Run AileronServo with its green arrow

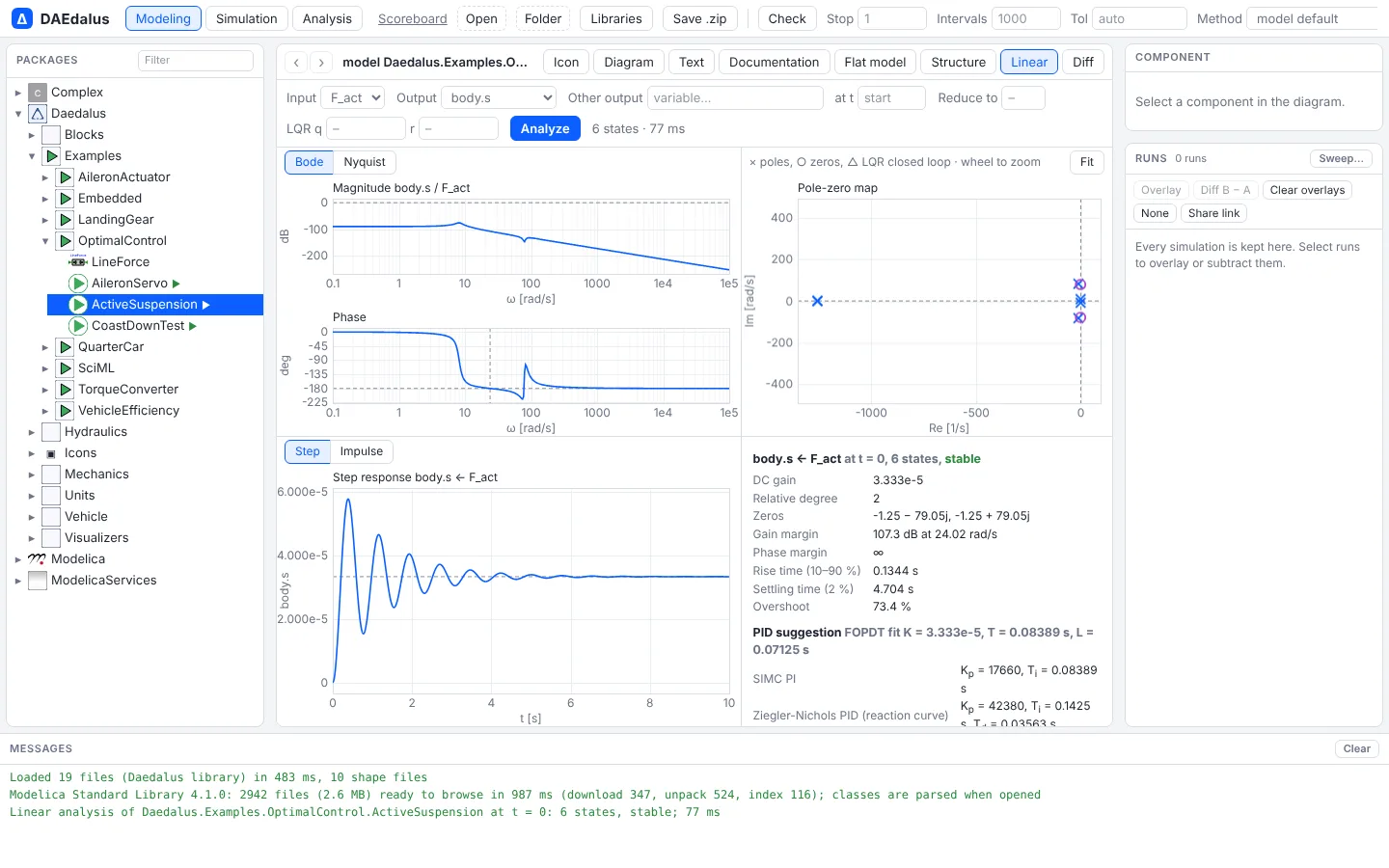pos(177,284)
